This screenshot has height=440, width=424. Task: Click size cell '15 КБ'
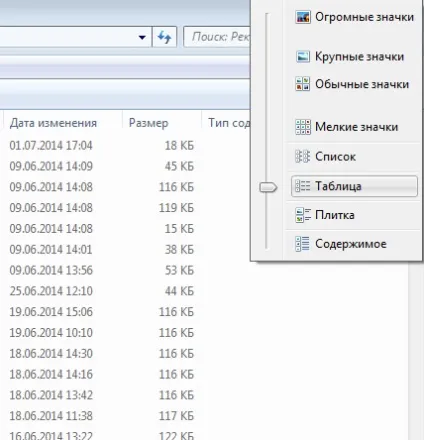coord(179,229)
